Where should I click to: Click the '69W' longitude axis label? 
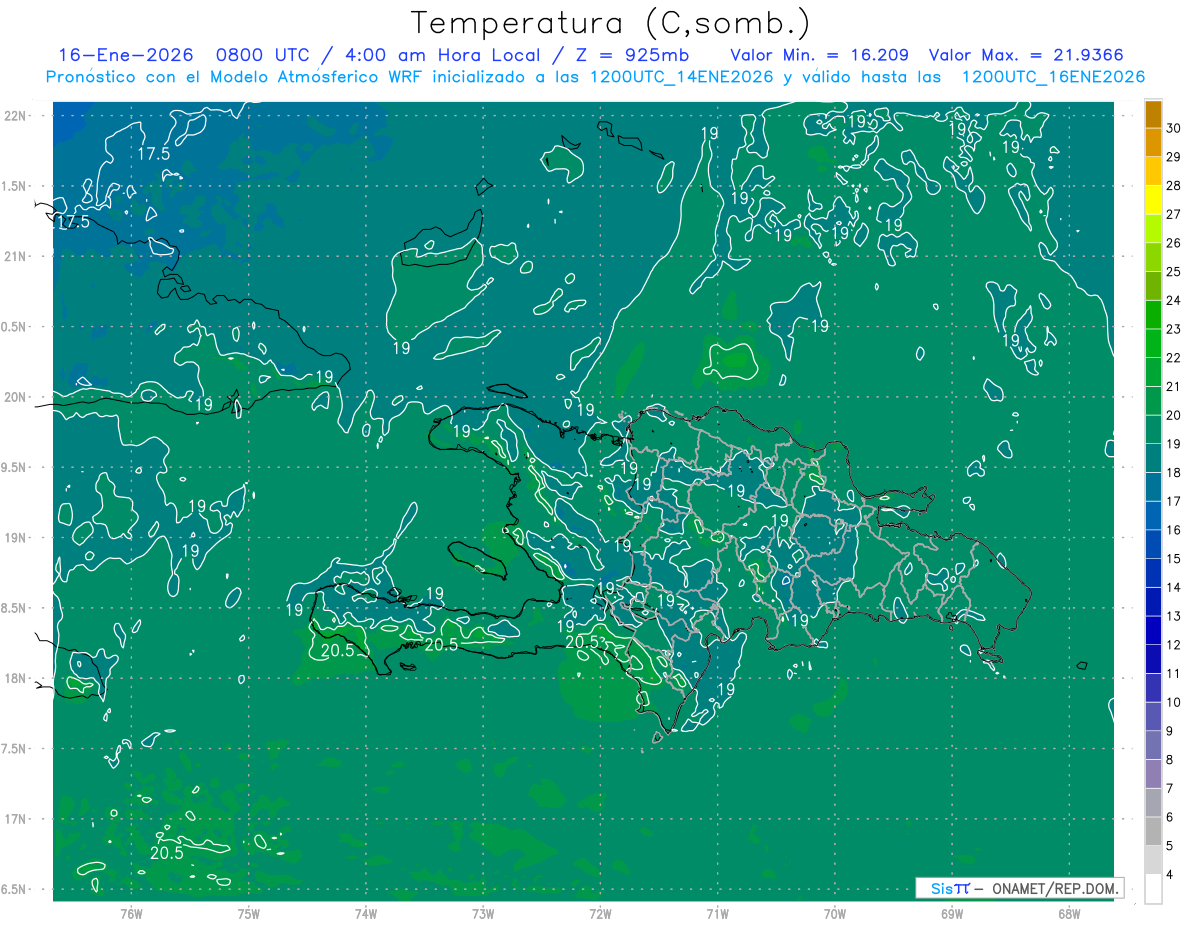click(952, 913)
